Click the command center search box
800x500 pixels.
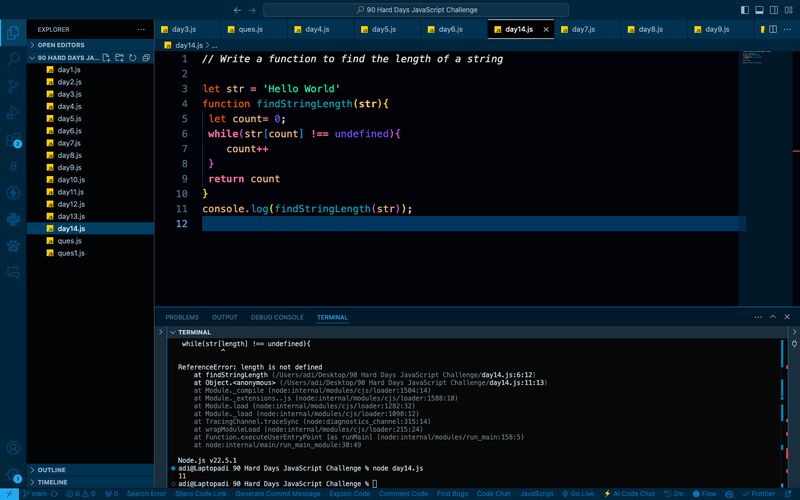coord(416,10)
